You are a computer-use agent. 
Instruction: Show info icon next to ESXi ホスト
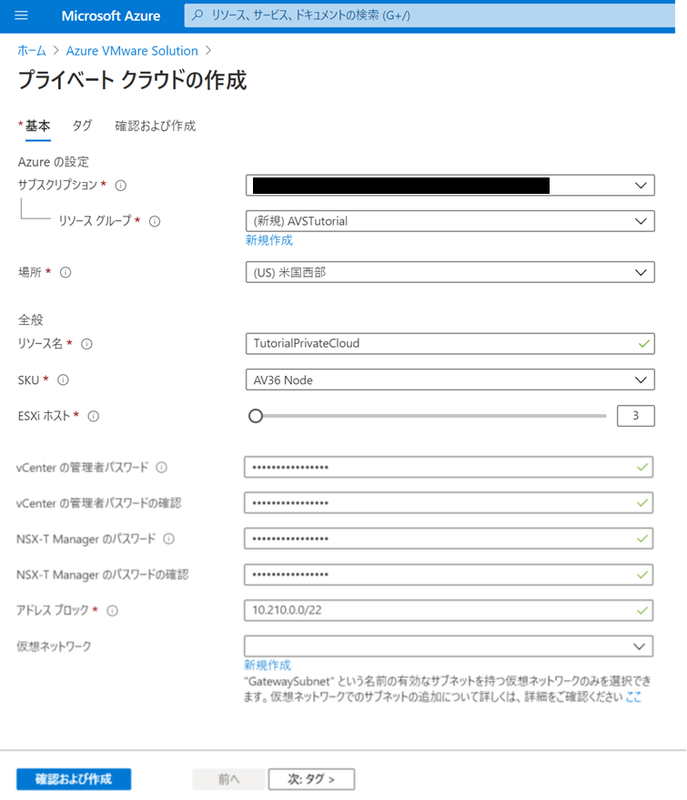93,416
